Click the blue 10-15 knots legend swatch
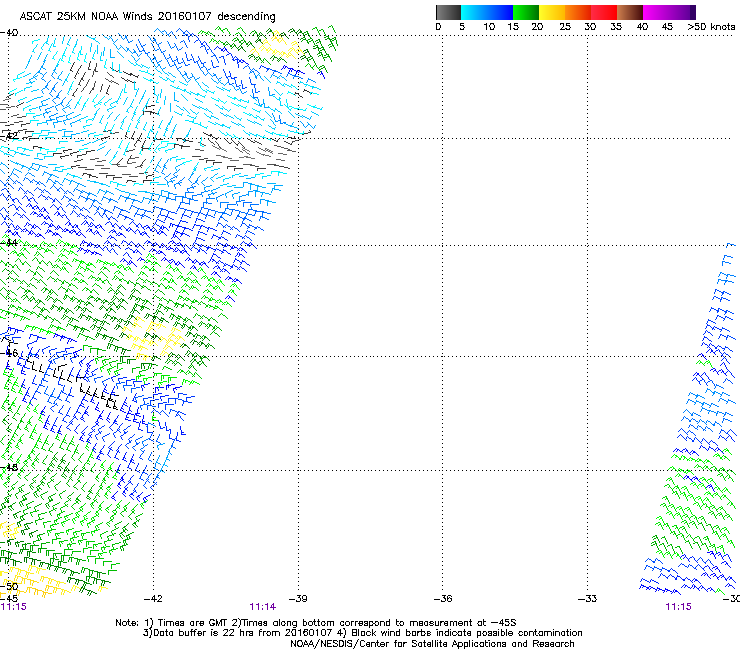The width and height of the screenshot is (740, 650). coord(500,12)
